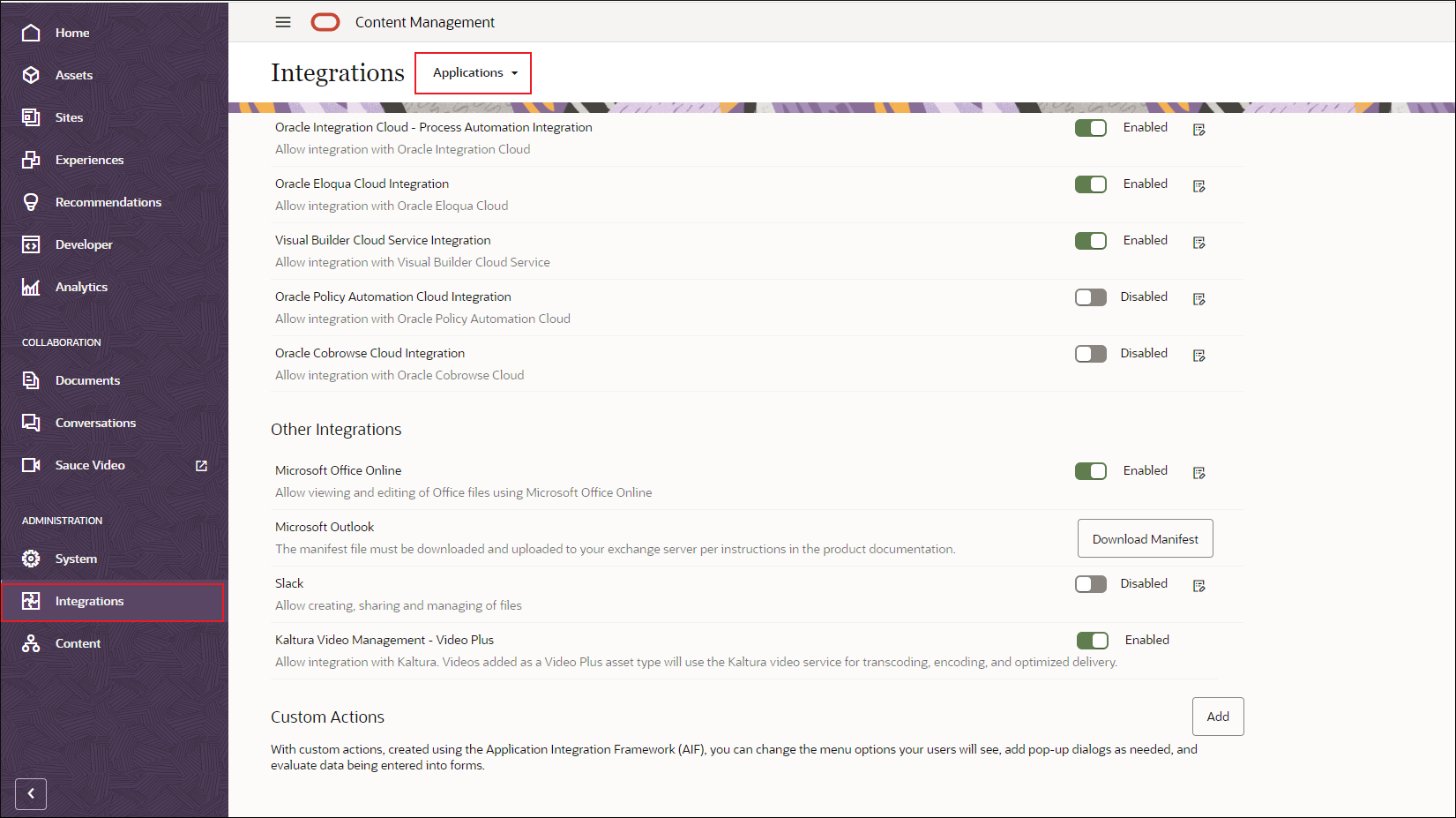Disable Kaltura Video Management toggle
This screenshot has width=1456, height=818.
[1093, 641]
